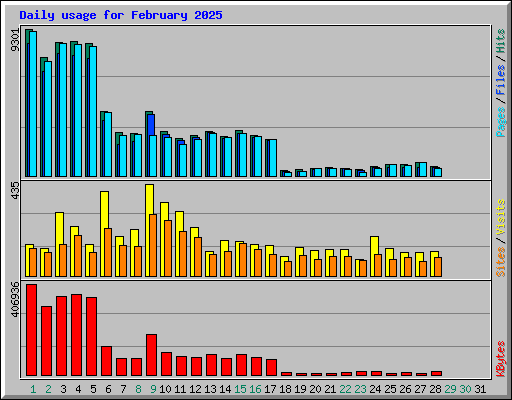This screenshot has width=512, height=400.
Task: Click day 29 on the x-axis
Action: pyautogui.click(x=450, y=389)
